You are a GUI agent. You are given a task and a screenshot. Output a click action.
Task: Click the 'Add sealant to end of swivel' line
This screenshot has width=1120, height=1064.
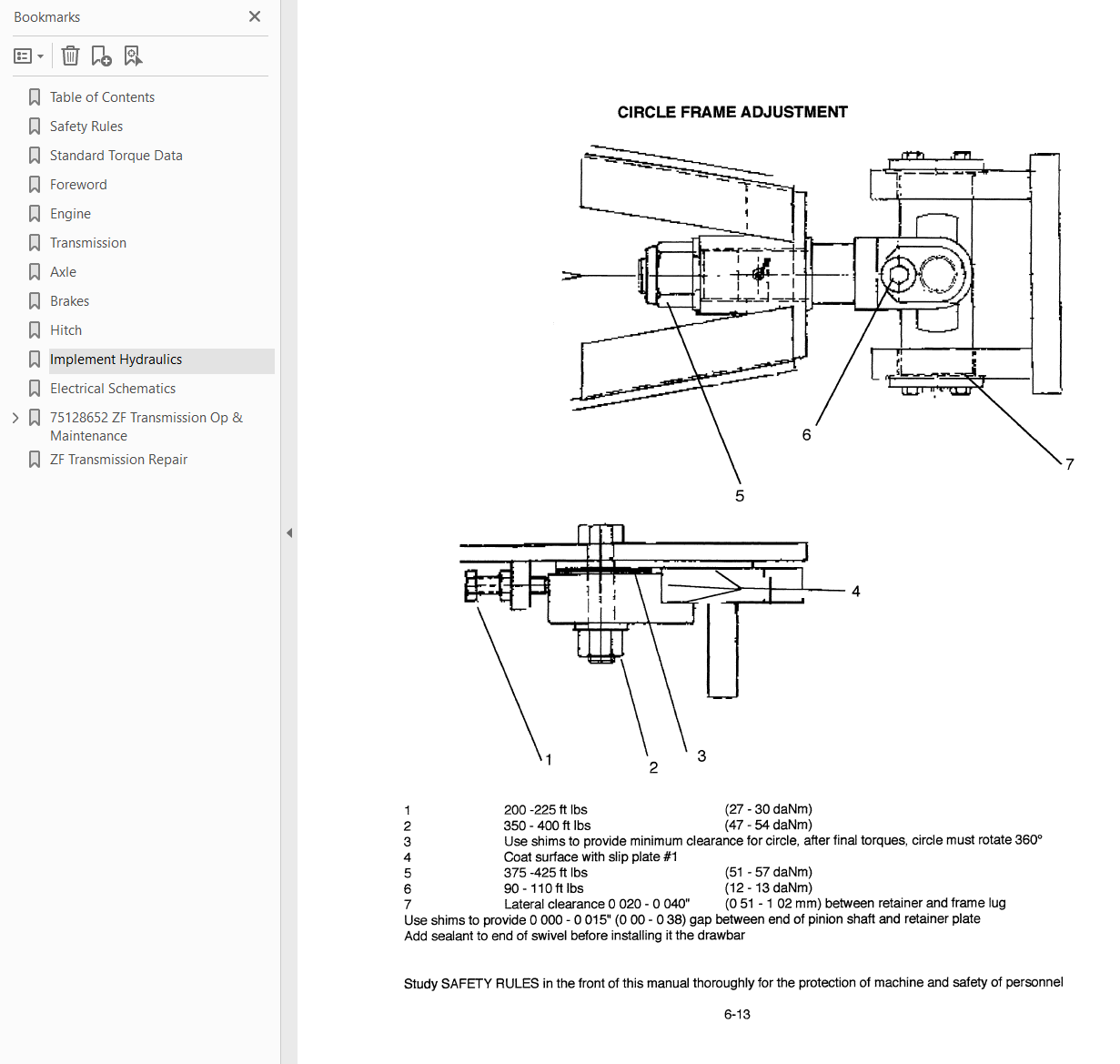coord(574,936)
